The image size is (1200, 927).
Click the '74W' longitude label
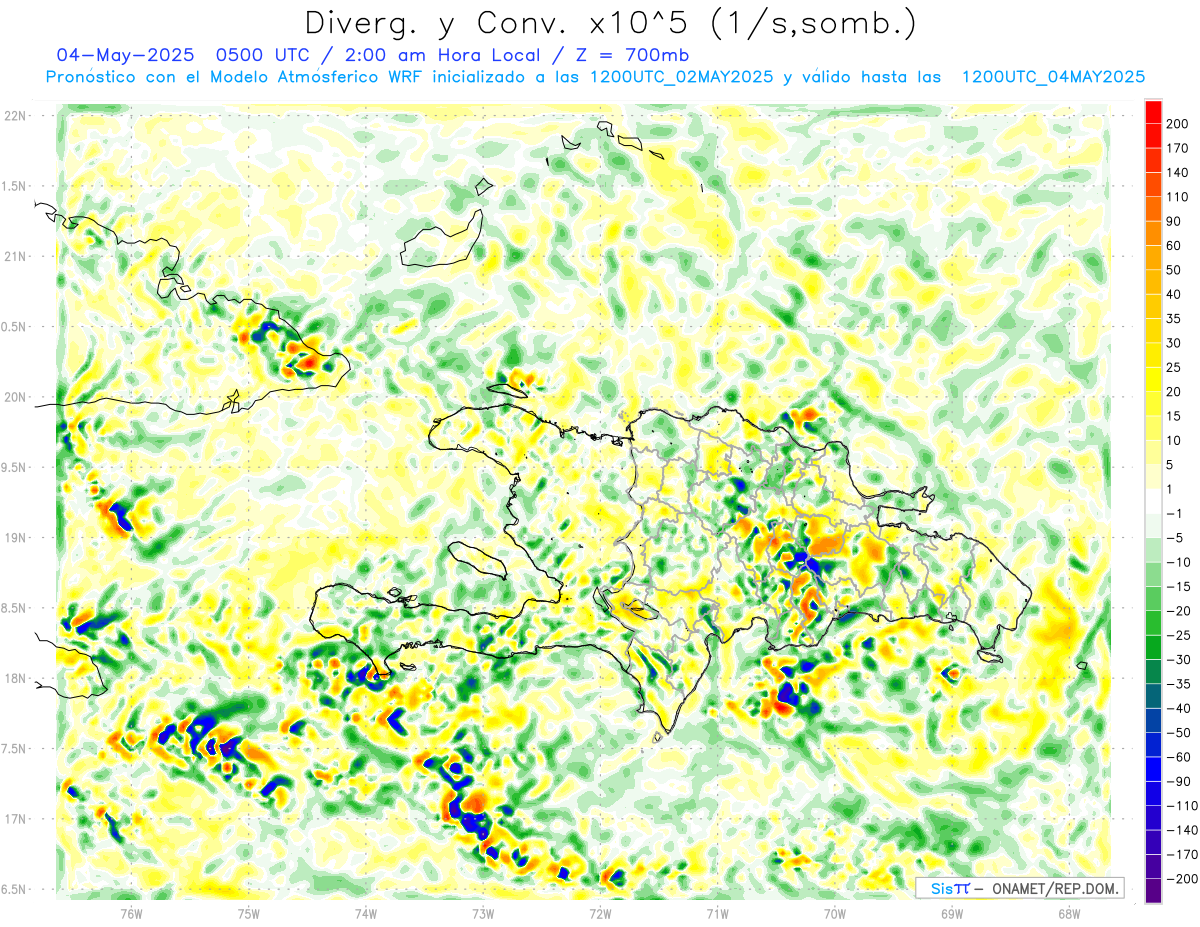pos(366,913)
